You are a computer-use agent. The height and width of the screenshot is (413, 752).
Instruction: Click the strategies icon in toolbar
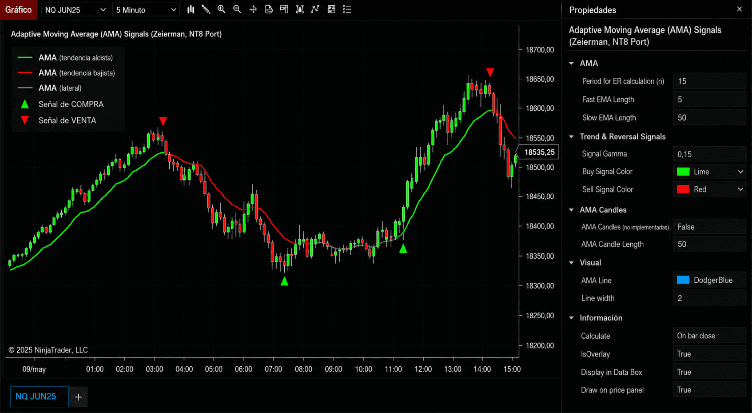point(331,9)
